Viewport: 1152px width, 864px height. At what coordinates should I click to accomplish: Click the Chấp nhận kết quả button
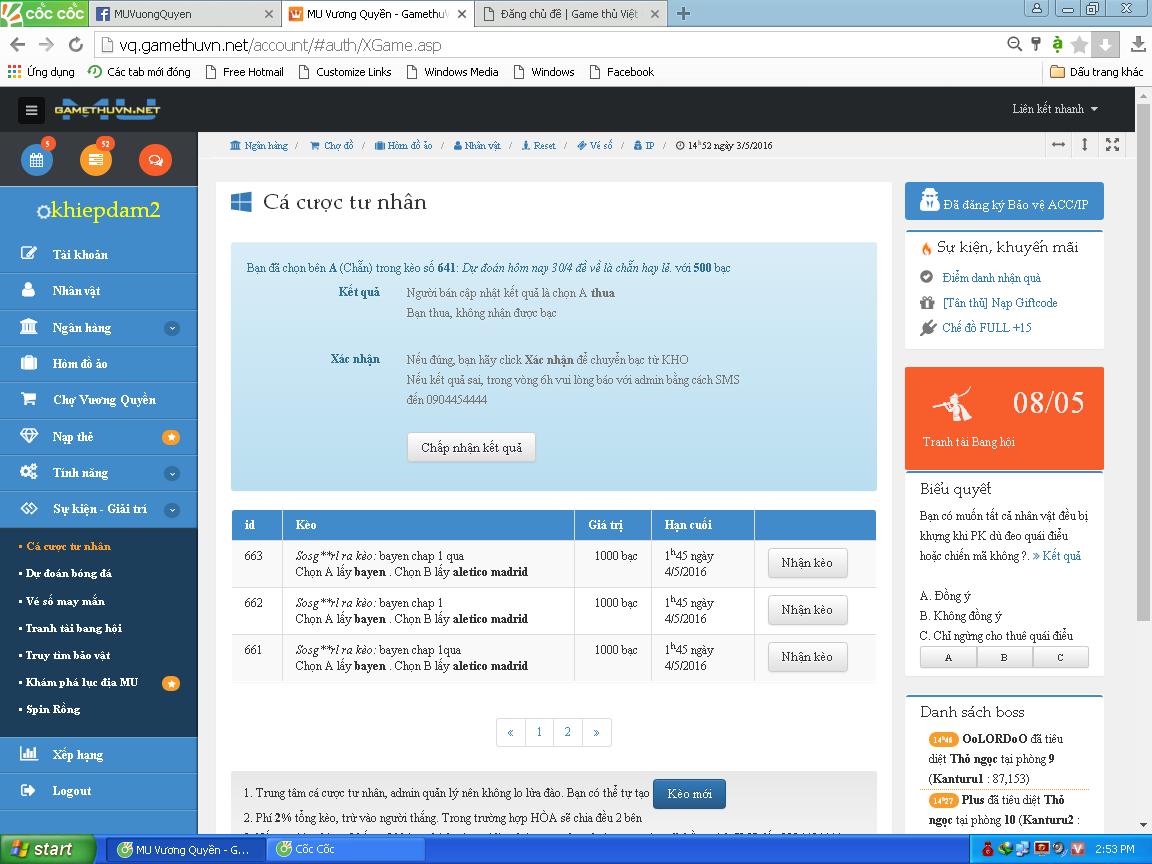pos(471,447)
